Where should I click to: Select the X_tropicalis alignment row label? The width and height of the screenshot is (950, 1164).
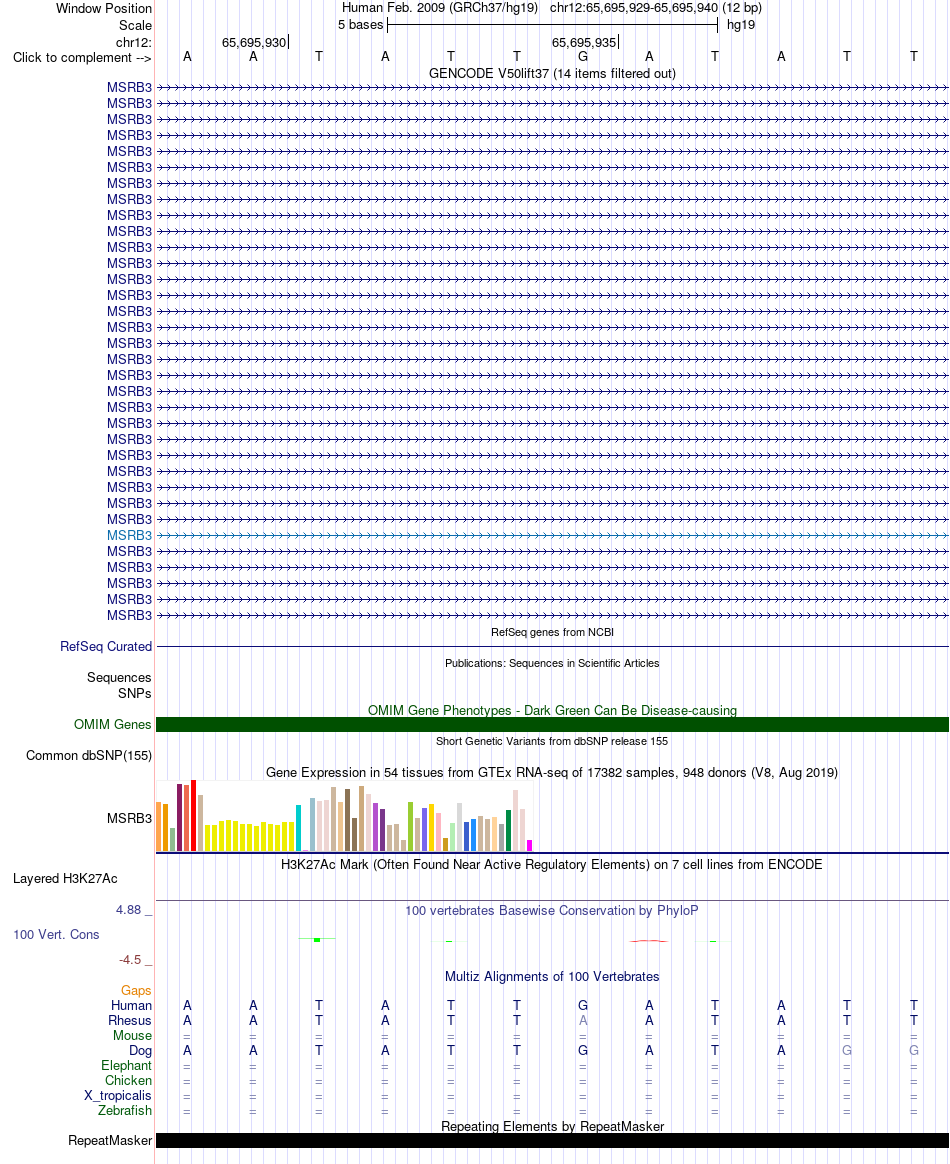pos(118,1096)
